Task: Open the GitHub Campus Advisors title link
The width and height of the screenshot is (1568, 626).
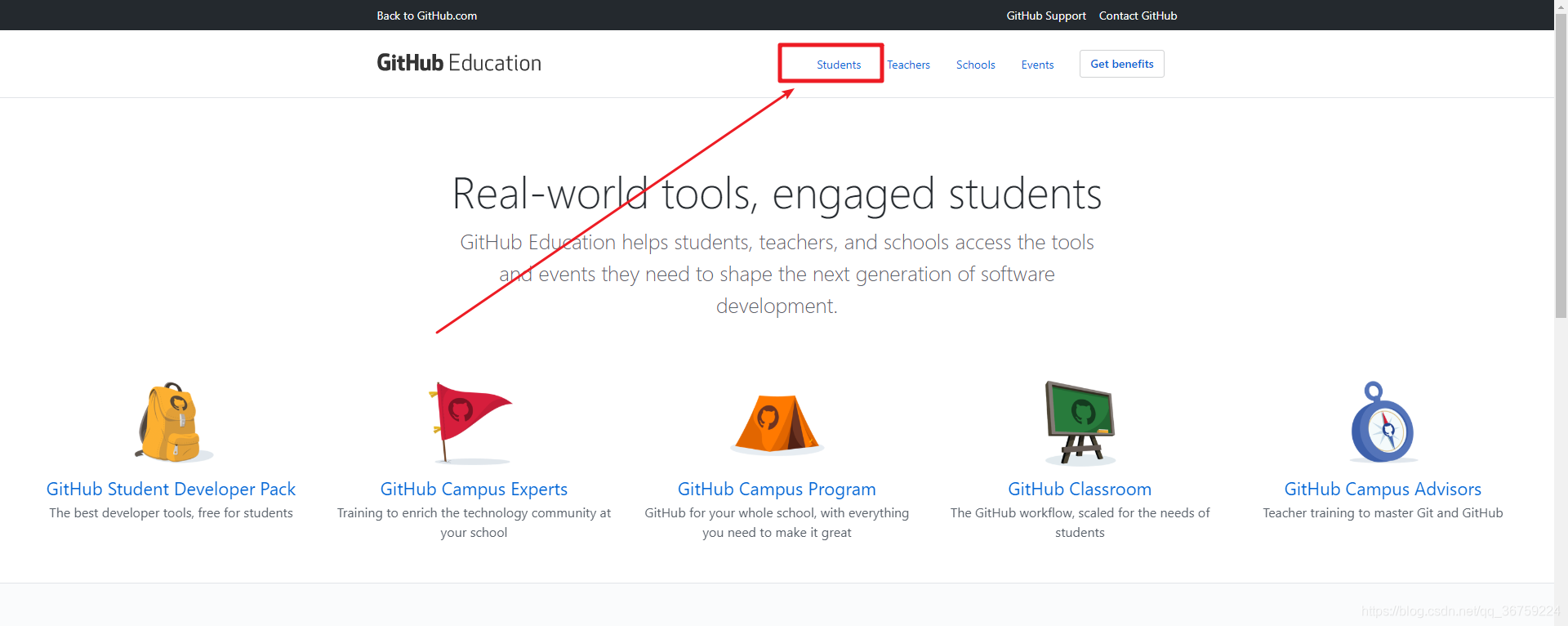Action: (1383, 489)
